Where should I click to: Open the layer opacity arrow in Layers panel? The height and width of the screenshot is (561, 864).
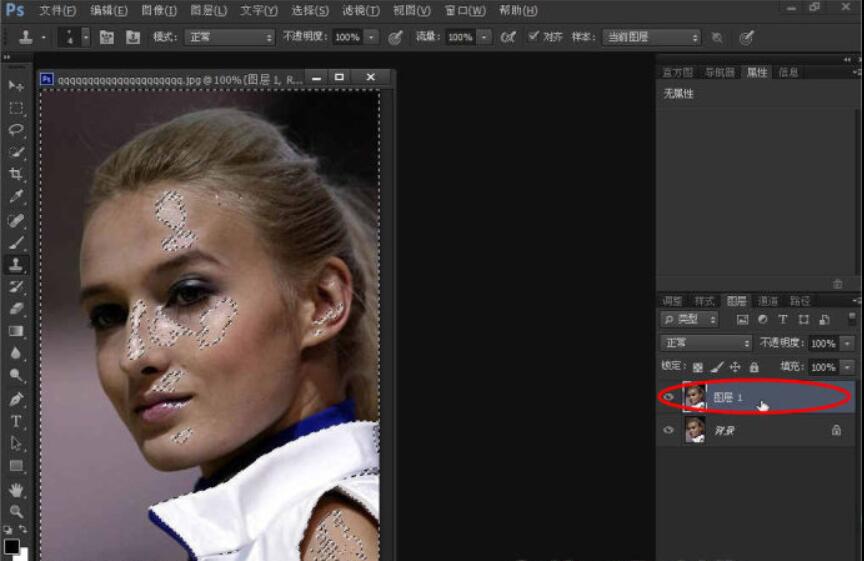847,343
